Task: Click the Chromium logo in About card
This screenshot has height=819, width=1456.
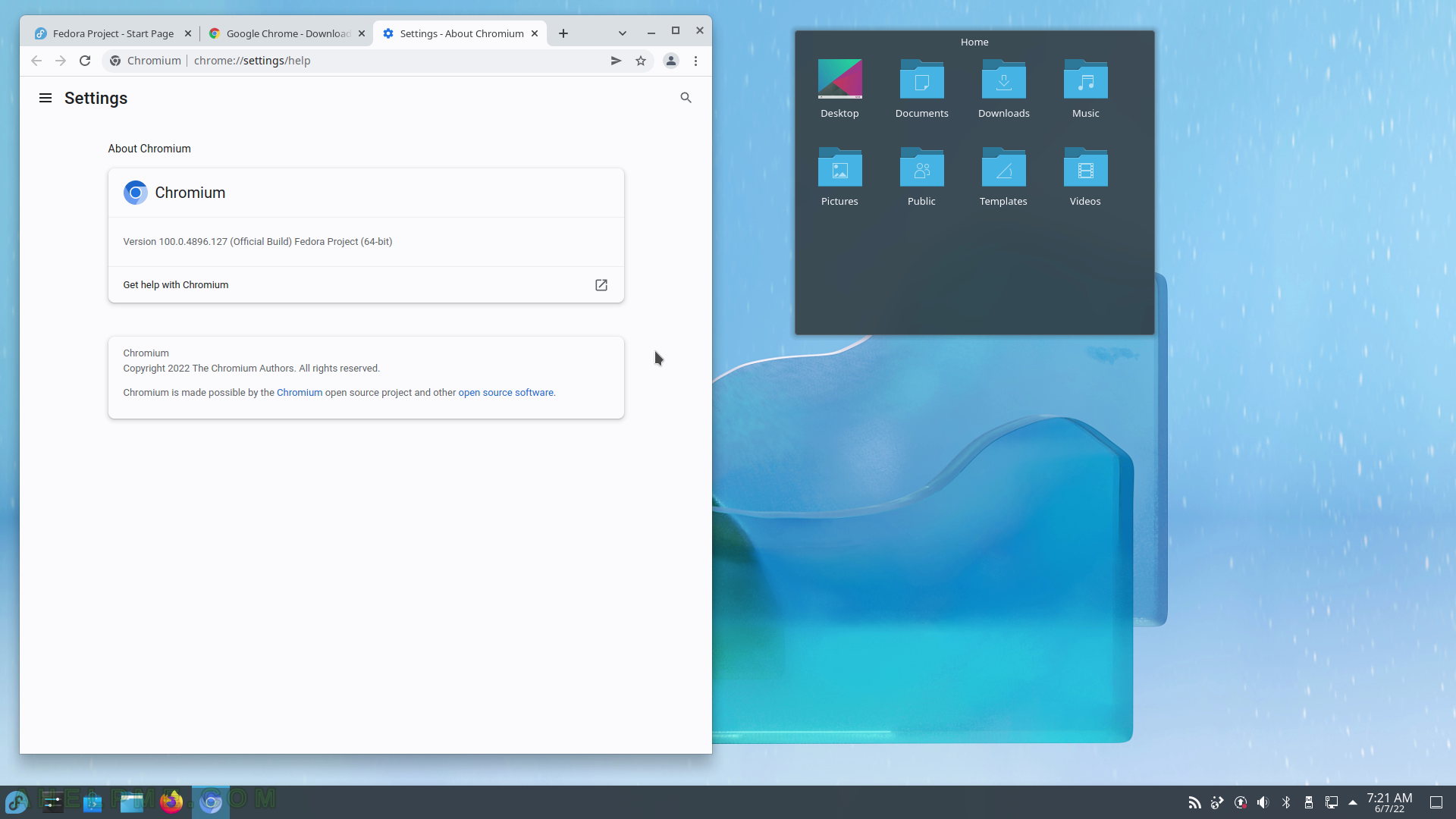Action: (x=136, y=193)
